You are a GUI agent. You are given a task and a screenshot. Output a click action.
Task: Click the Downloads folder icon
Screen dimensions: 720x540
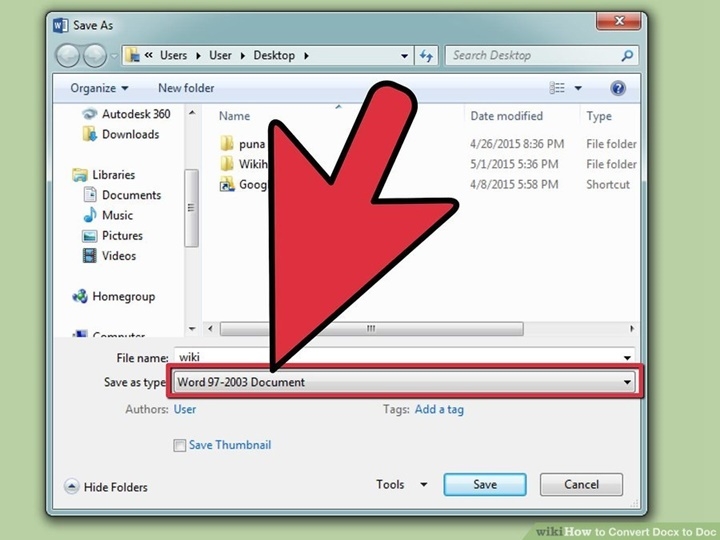pyautogui.click(x=90, y=134)
